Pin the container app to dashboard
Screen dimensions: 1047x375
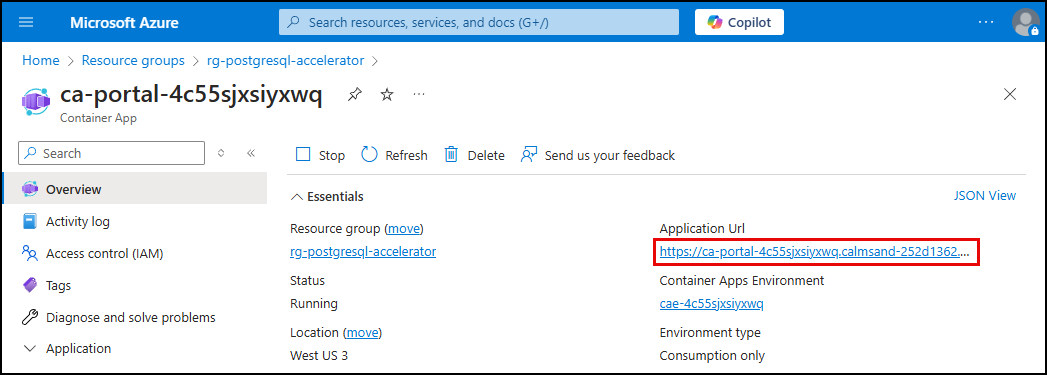(355, 95)
